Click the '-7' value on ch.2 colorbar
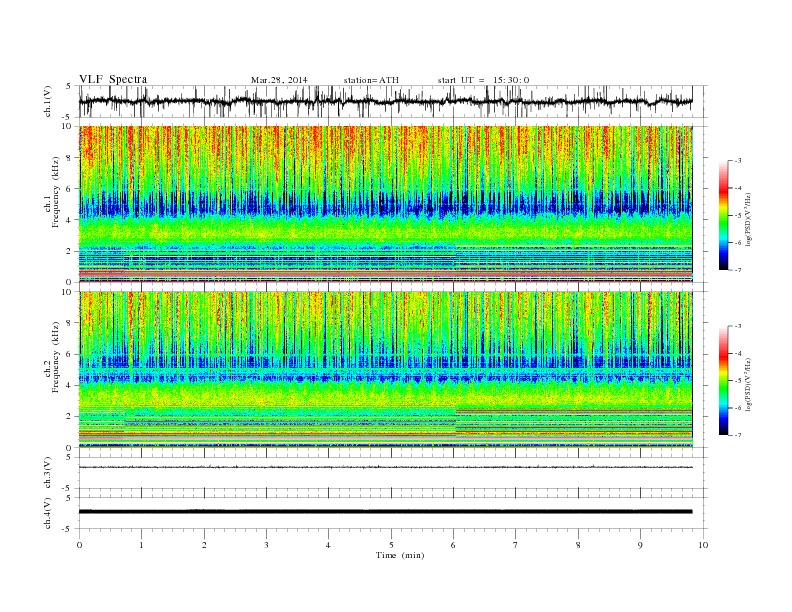The height and width of the screenshot is (612, 792). click(737, 435)
